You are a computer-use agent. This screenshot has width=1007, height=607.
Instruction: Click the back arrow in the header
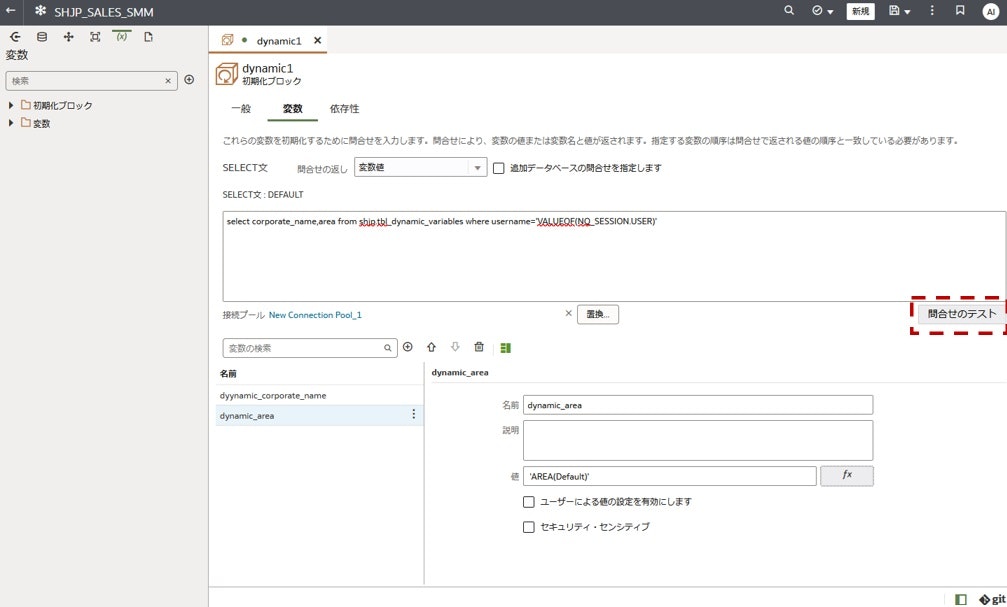tap(10, 10)
